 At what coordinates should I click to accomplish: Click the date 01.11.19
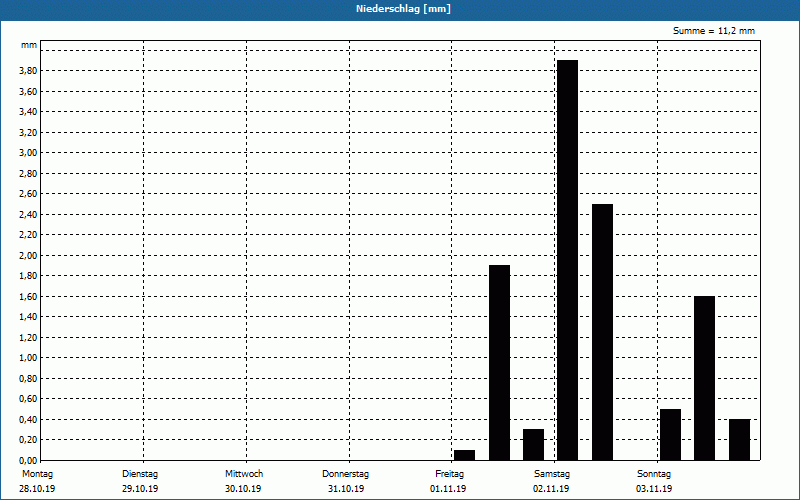(x=448, y=489)
